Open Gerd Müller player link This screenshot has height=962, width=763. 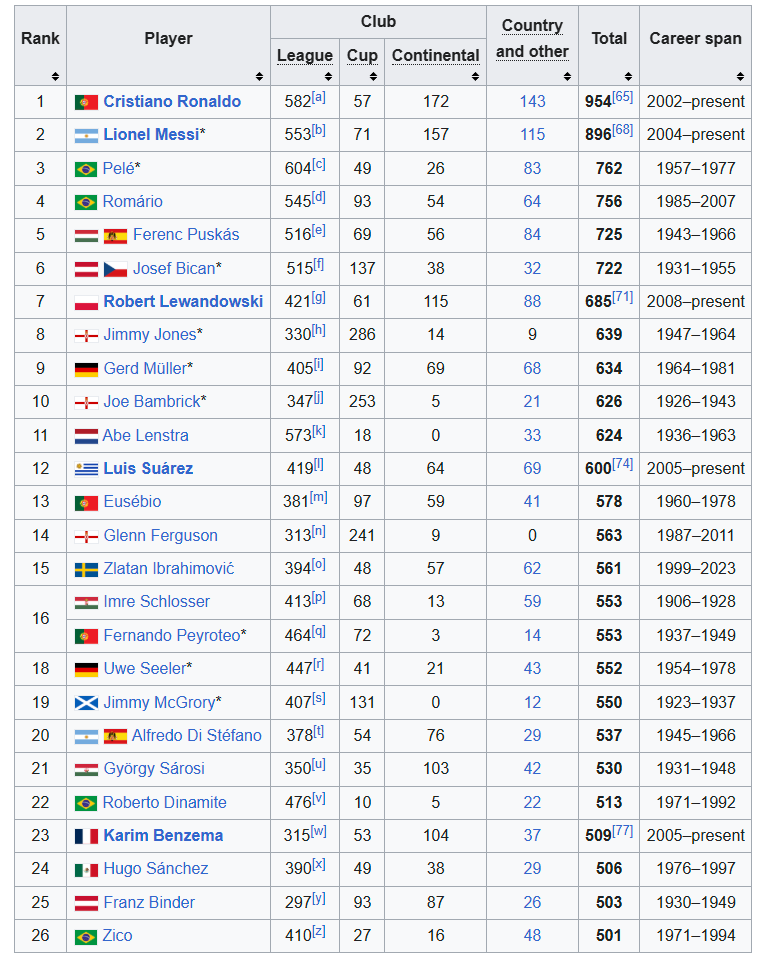[145, 369]
